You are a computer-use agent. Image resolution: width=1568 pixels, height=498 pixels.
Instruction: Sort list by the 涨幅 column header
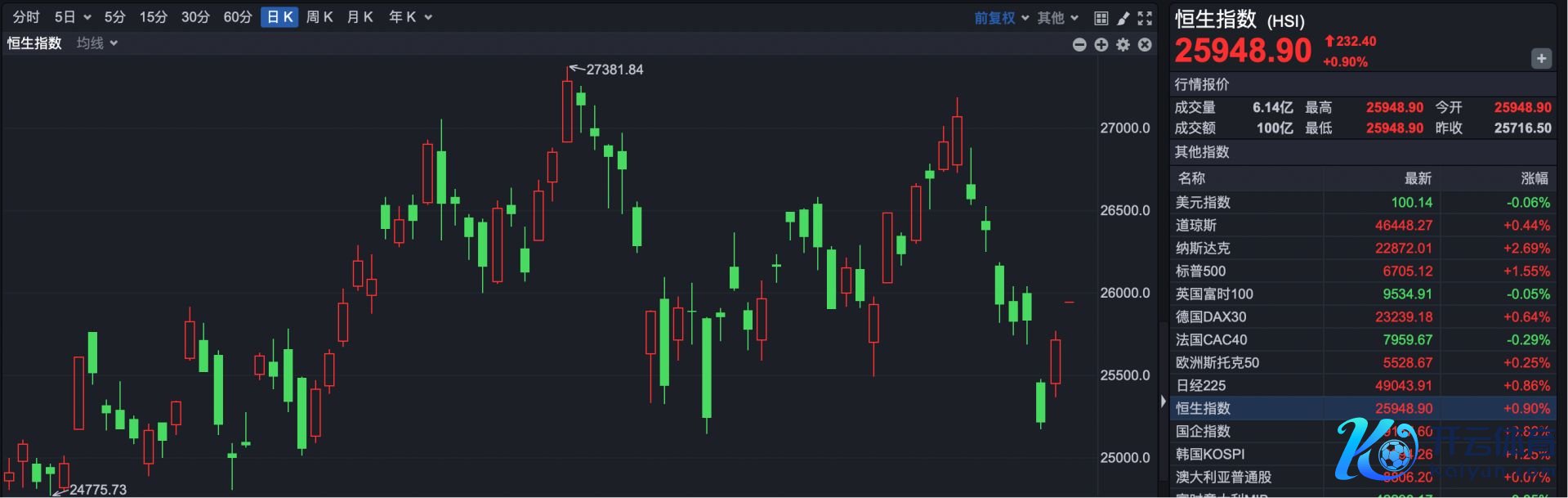coord(1534,178)
